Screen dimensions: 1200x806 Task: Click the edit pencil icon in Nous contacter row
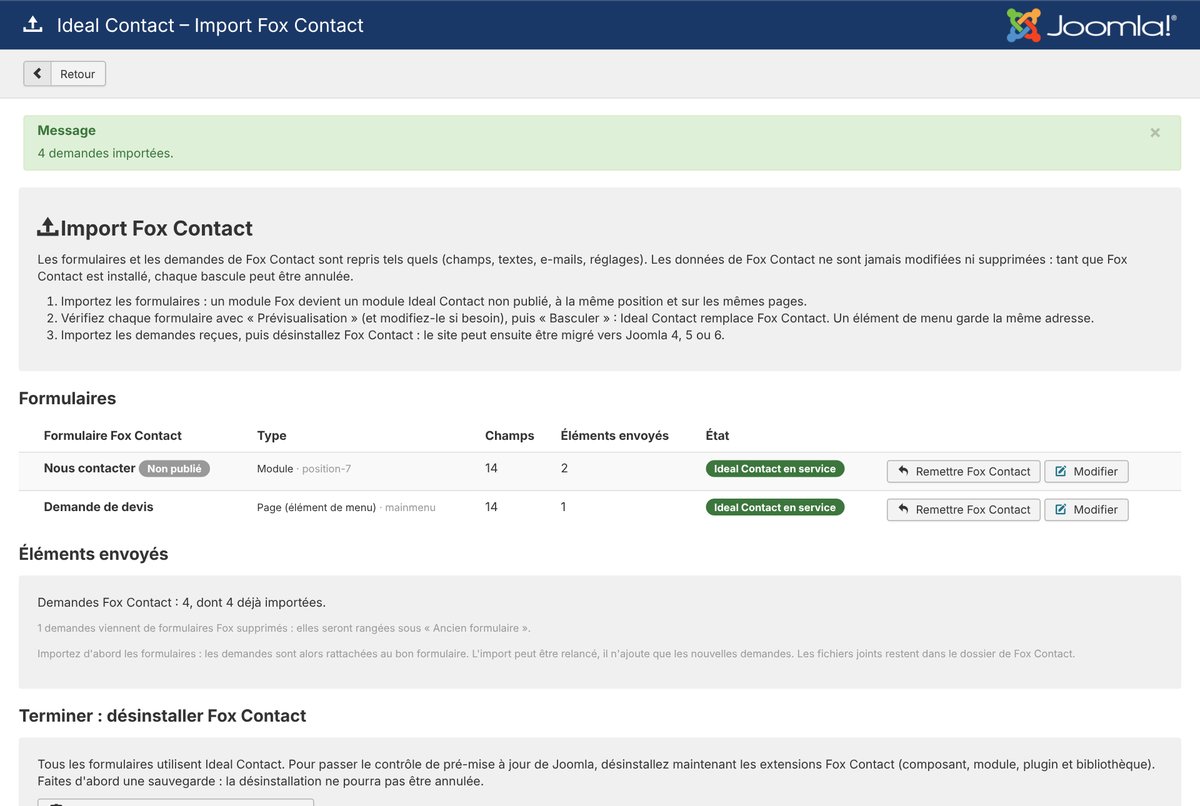click(x=1061, y=471)
